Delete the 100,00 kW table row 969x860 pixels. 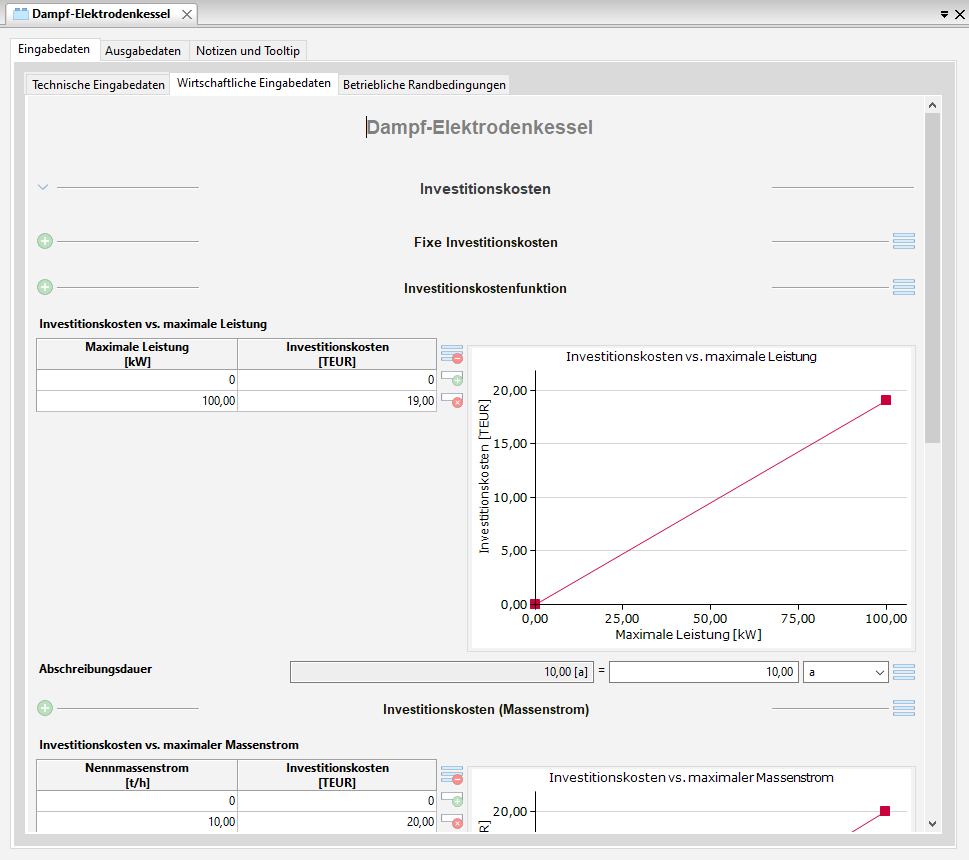click(x=452, y=400)
